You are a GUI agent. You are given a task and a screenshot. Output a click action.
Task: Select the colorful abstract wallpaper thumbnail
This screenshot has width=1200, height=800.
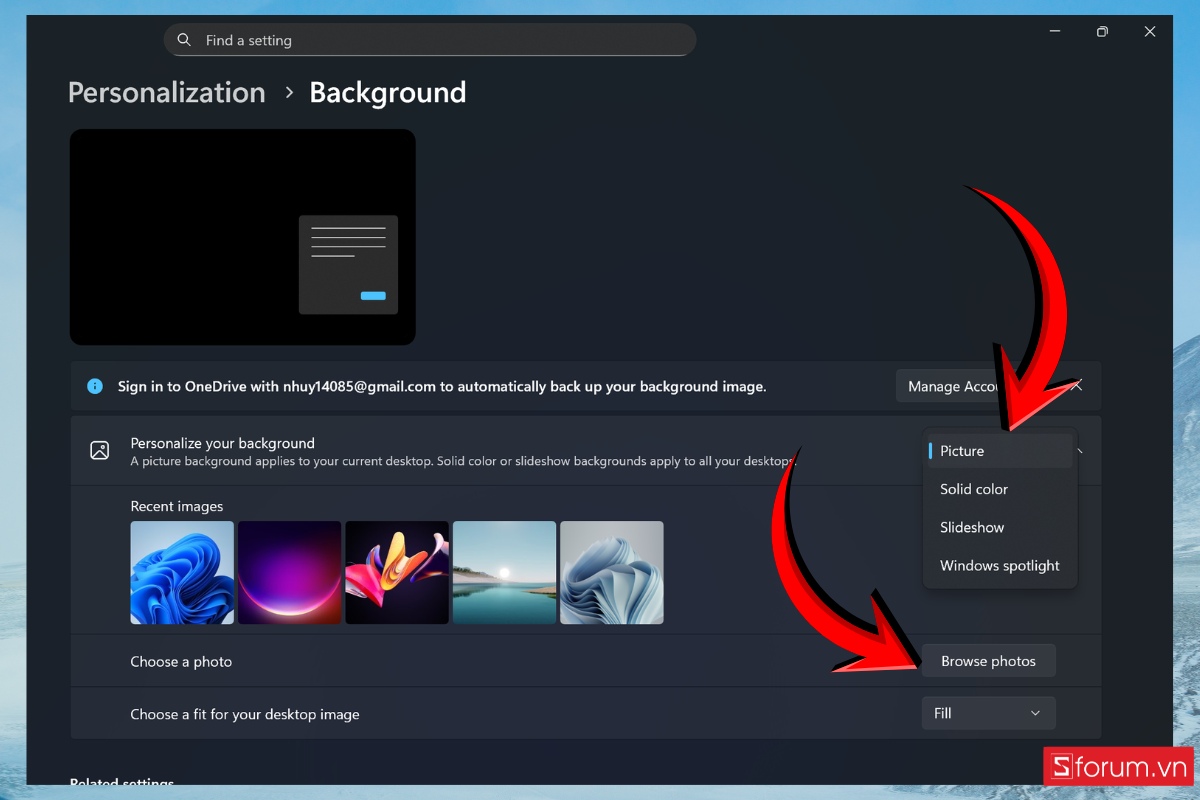point(397,572)
